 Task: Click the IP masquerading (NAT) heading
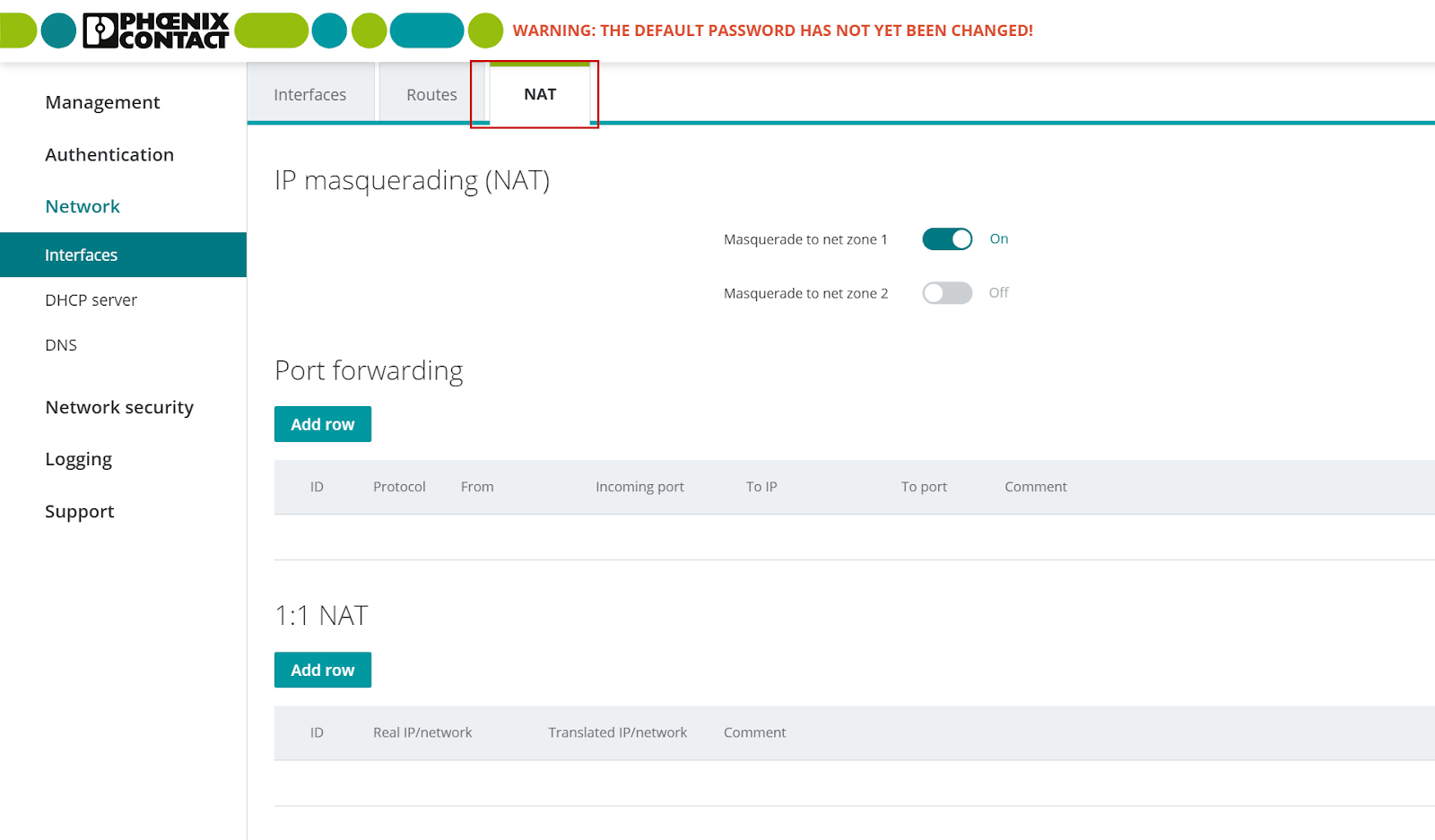pos(412,181)
